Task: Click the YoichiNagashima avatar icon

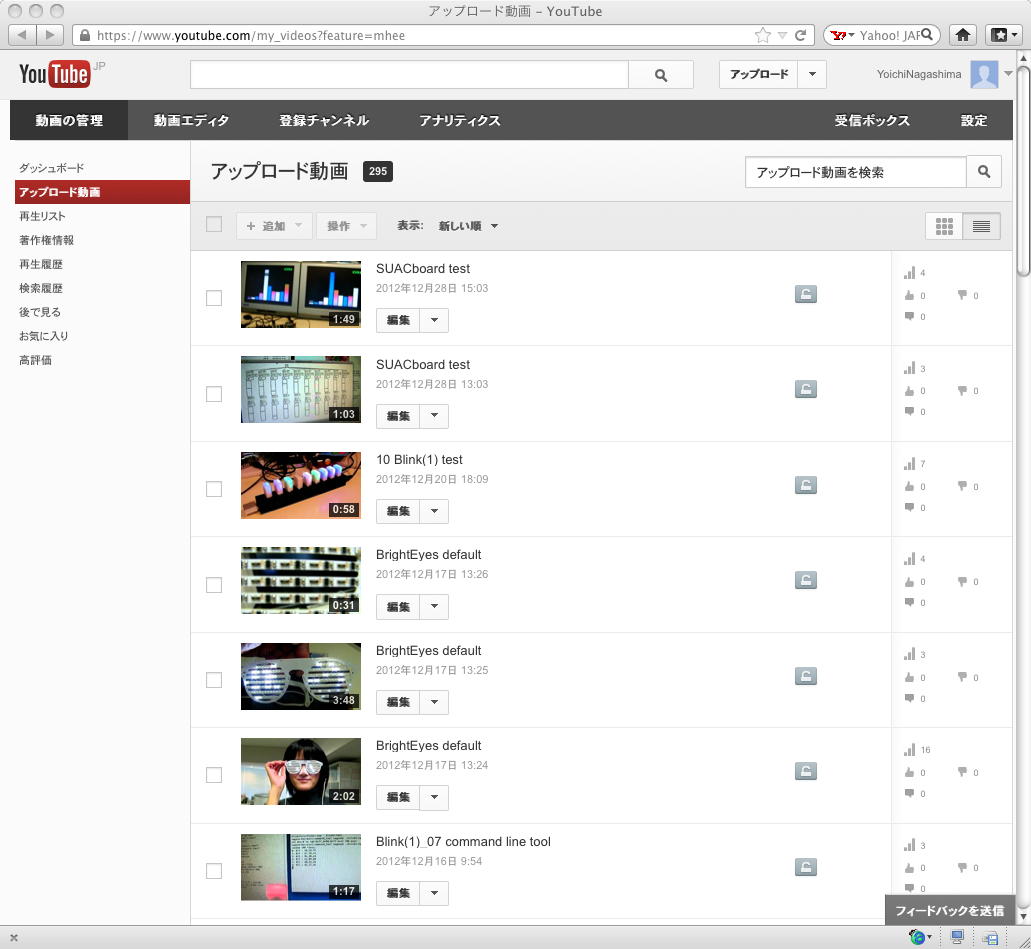Action: 984,74
